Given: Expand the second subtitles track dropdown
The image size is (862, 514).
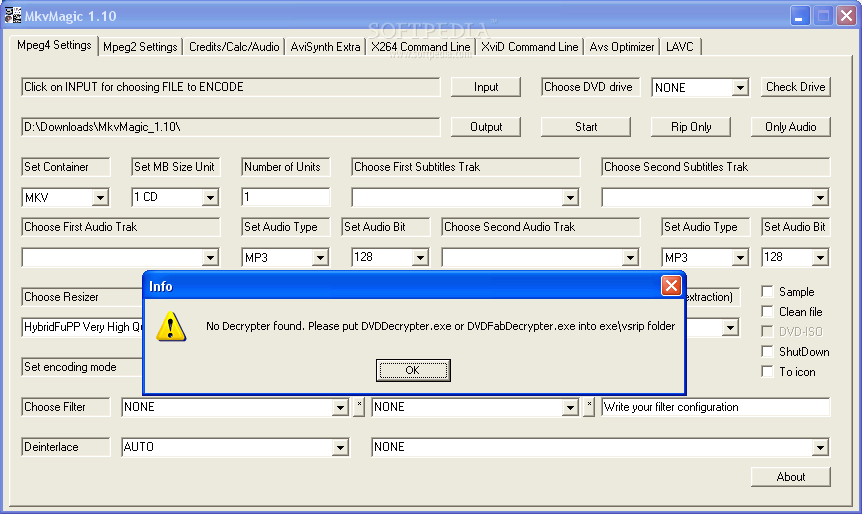Looking at the screenshot, I should pos(820,197).
